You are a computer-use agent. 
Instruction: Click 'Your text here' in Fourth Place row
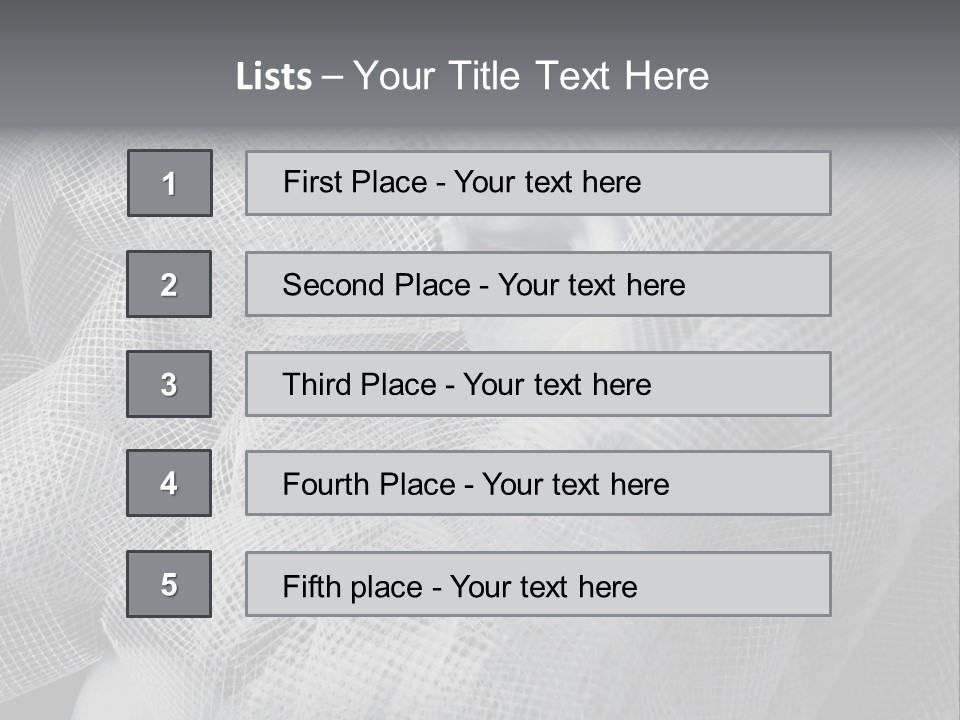click(575, 485)
